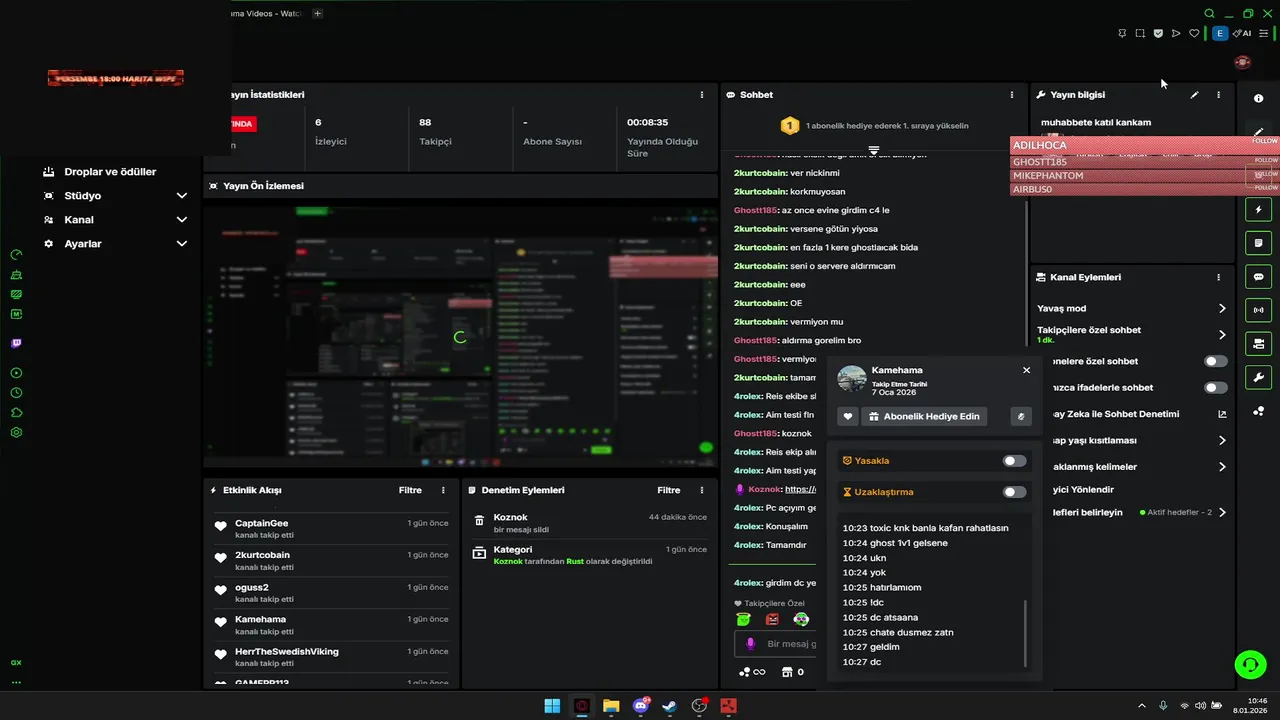Open Etkinlik Akışı Filtre dropdown
Screen dimensions: 1280x720
410,491
